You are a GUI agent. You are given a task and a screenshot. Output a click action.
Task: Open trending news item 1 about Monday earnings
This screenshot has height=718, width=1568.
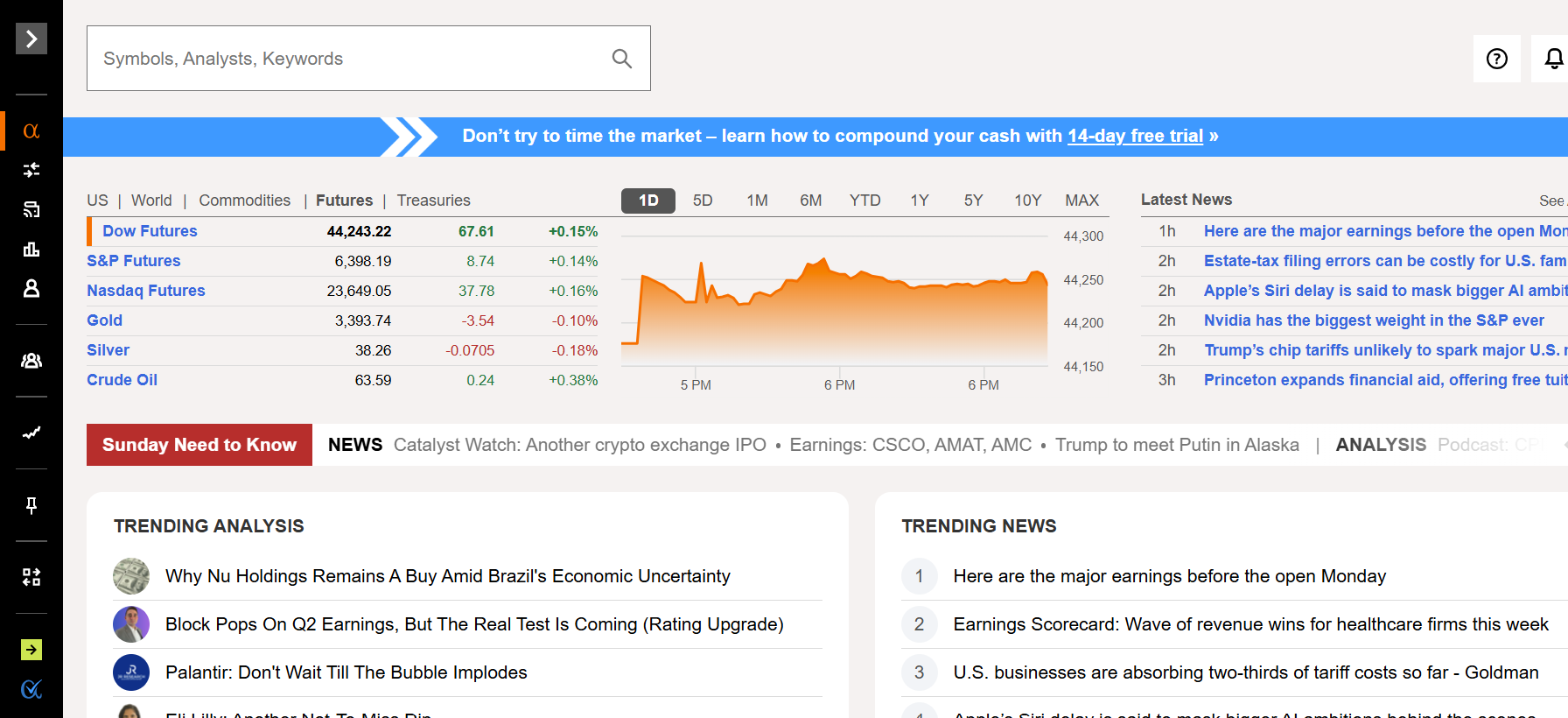pyautogui.click(x=1170, y=576)
